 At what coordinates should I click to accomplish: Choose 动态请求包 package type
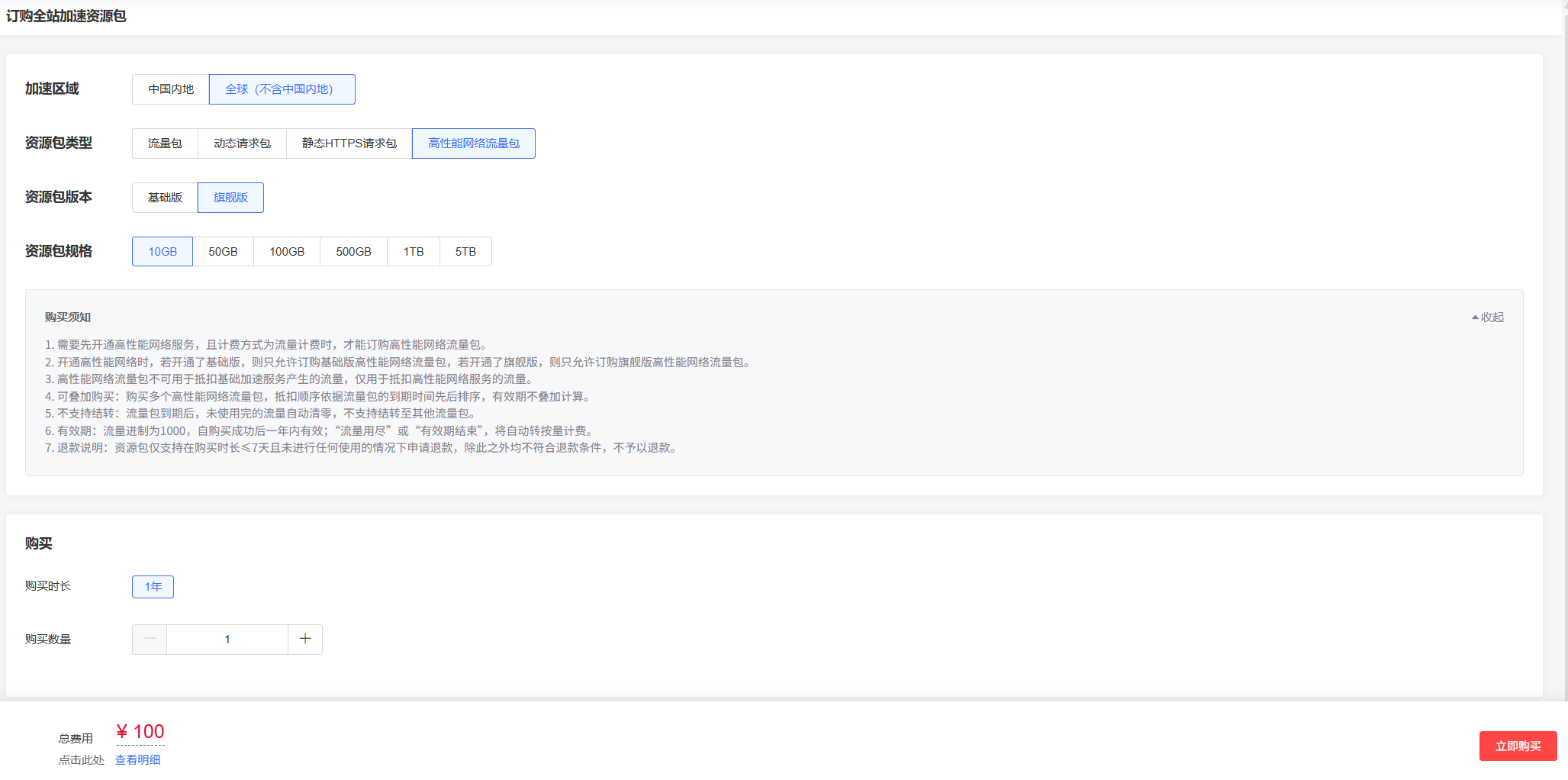point(242,143)
